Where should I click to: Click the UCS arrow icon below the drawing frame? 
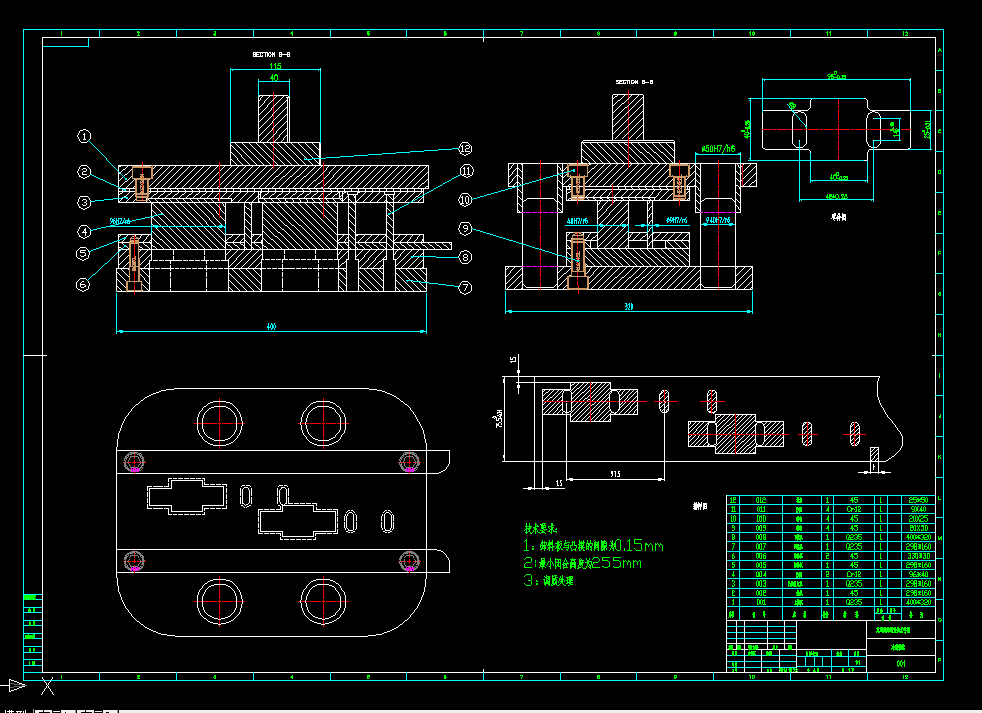tap(14, 685)
